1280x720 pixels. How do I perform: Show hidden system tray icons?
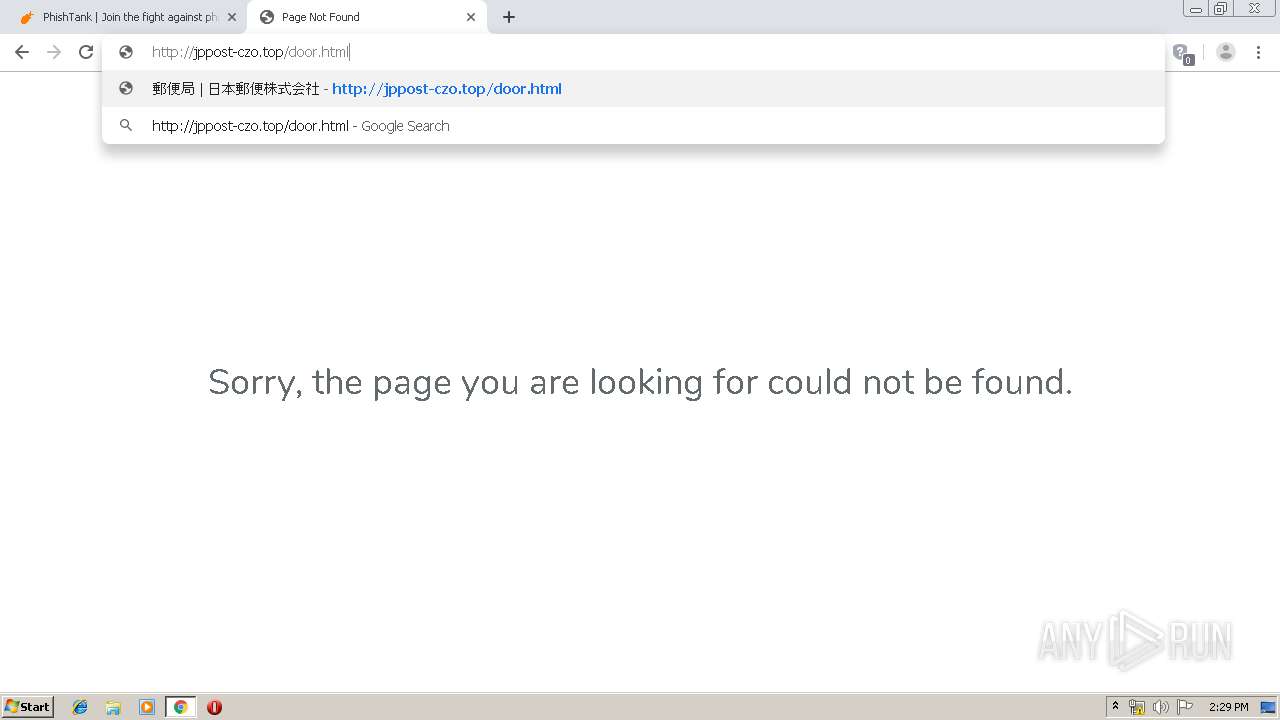point(1115,707)
